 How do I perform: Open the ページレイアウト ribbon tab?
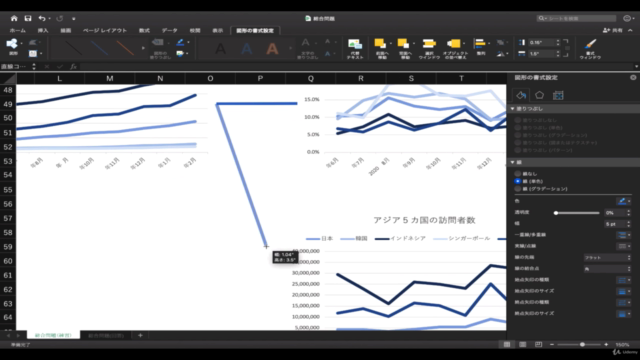(105, 31)
